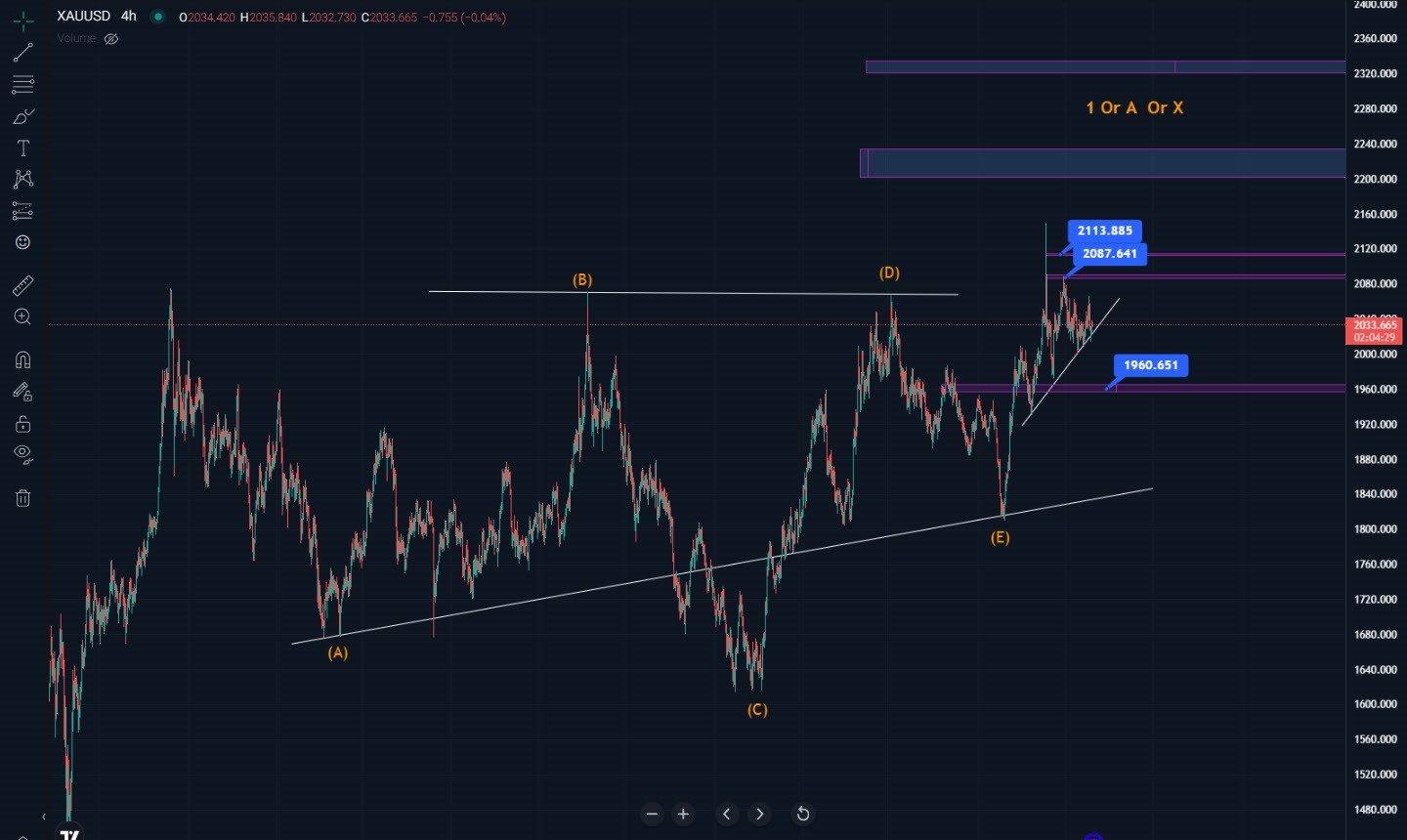
Task: Click the low price L2032.730 value
Action: pos(328,18)
